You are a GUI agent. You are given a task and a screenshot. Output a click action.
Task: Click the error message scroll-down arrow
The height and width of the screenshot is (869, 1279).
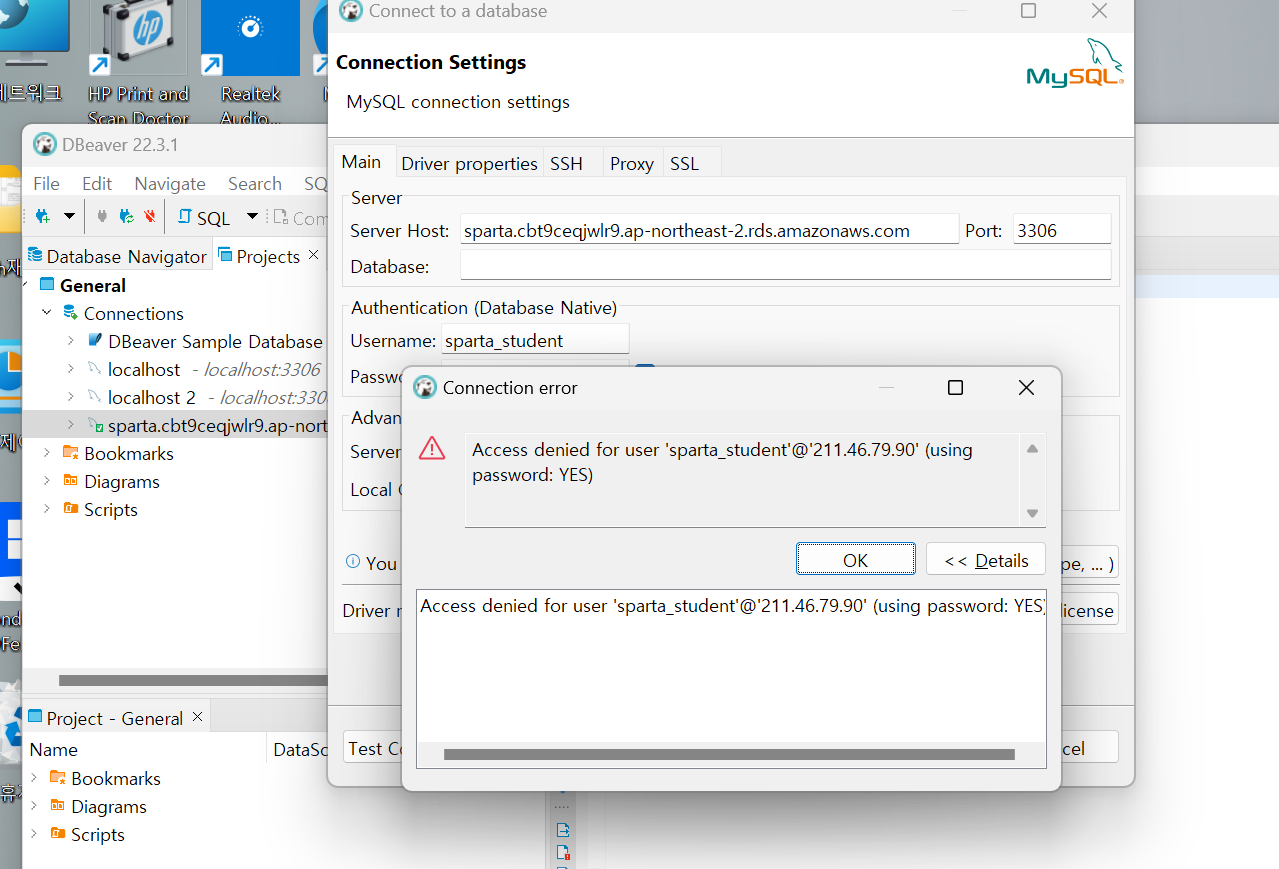(x=1032, y=514)
